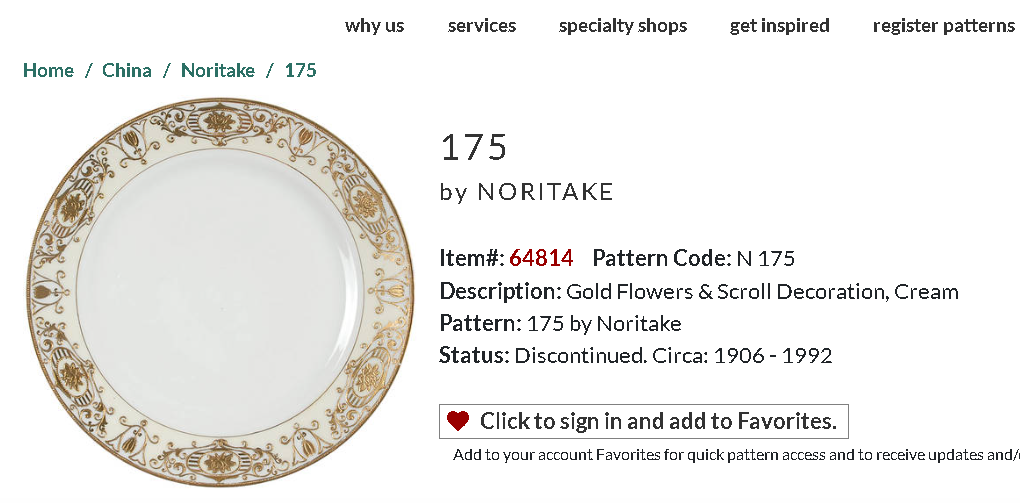Select 'specialty shops' in the top navigation
Viewport: 1020px width, 503px height.
point(623,26)
